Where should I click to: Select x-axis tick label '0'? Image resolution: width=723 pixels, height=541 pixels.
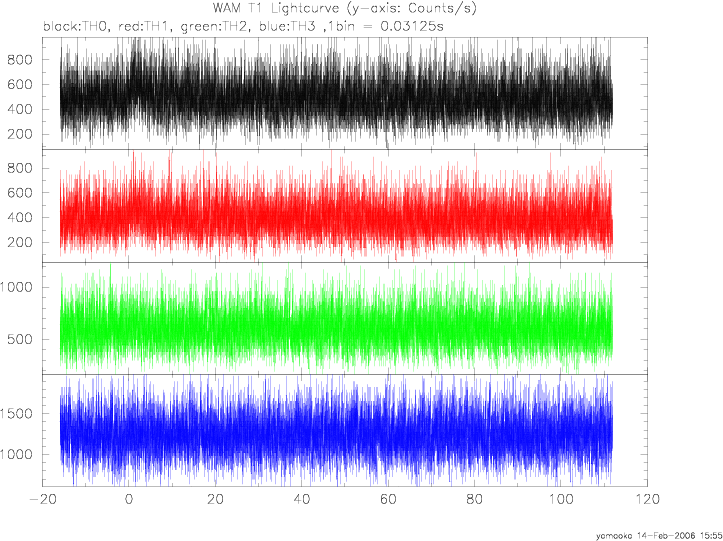click(x=129, y=499)
